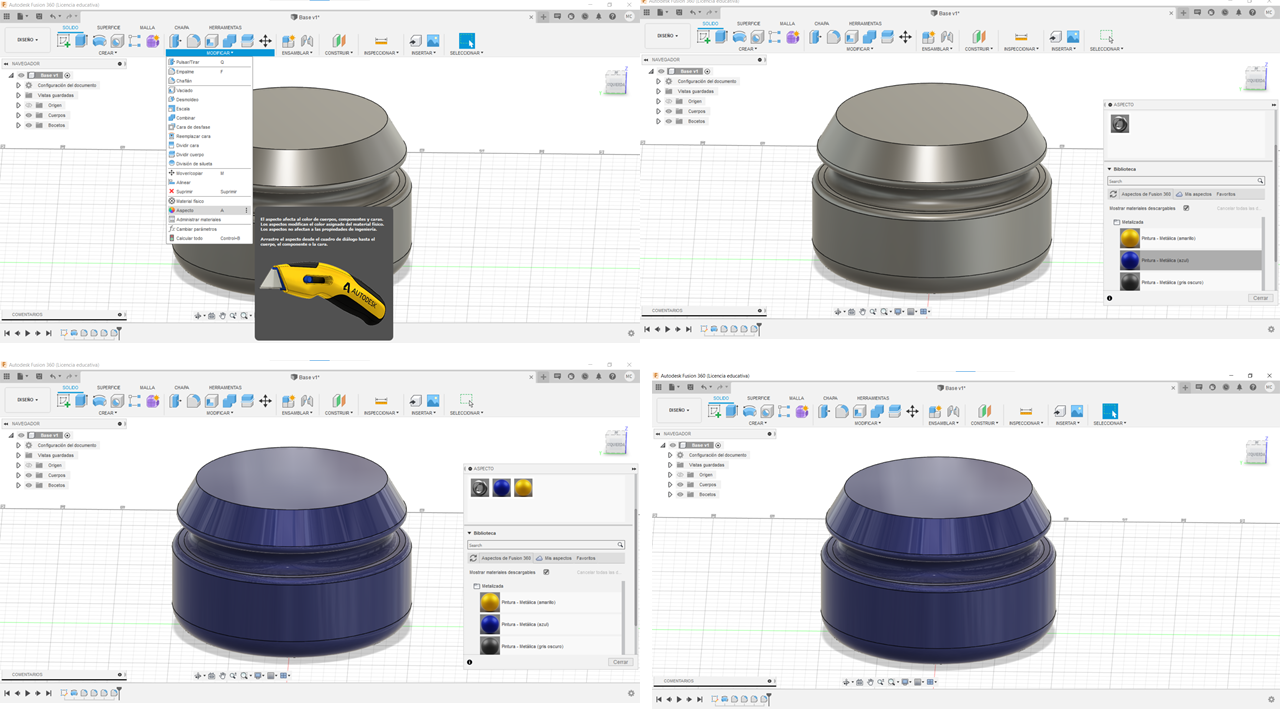This screenshot has height=720, width=1280.
Task: Click the Save icon in top-right window
Action: point(677,13)
